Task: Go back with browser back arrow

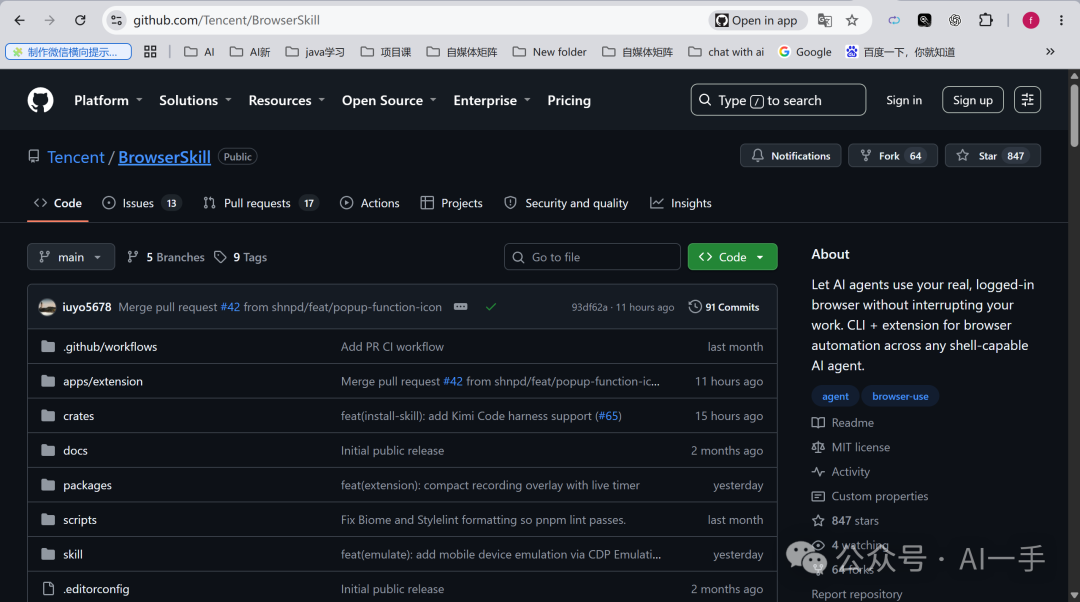Action: 19,20
